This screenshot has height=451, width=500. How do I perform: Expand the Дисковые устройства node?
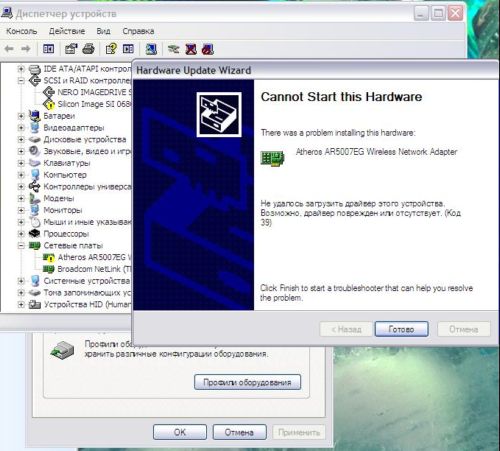(21, 139)
